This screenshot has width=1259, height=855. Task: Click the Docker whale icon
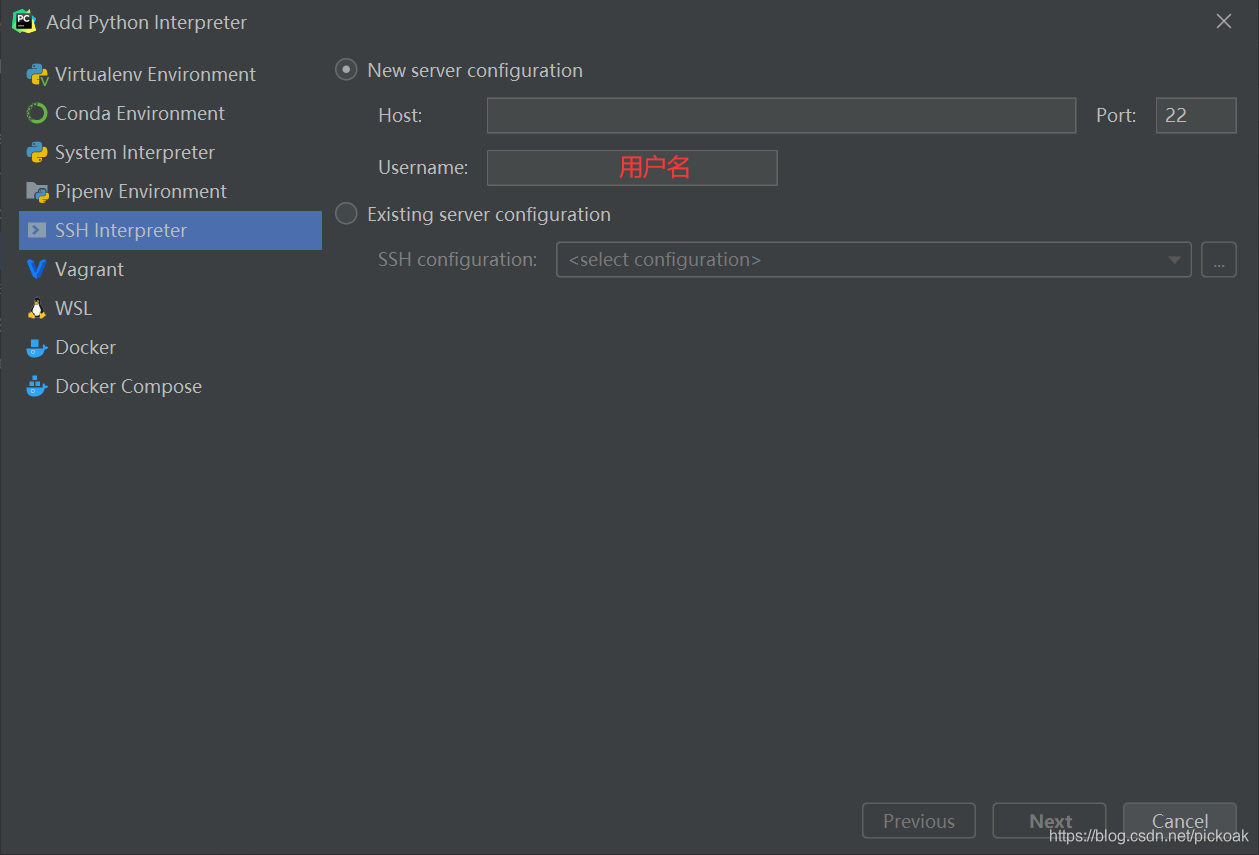click(x=37, y=348)
